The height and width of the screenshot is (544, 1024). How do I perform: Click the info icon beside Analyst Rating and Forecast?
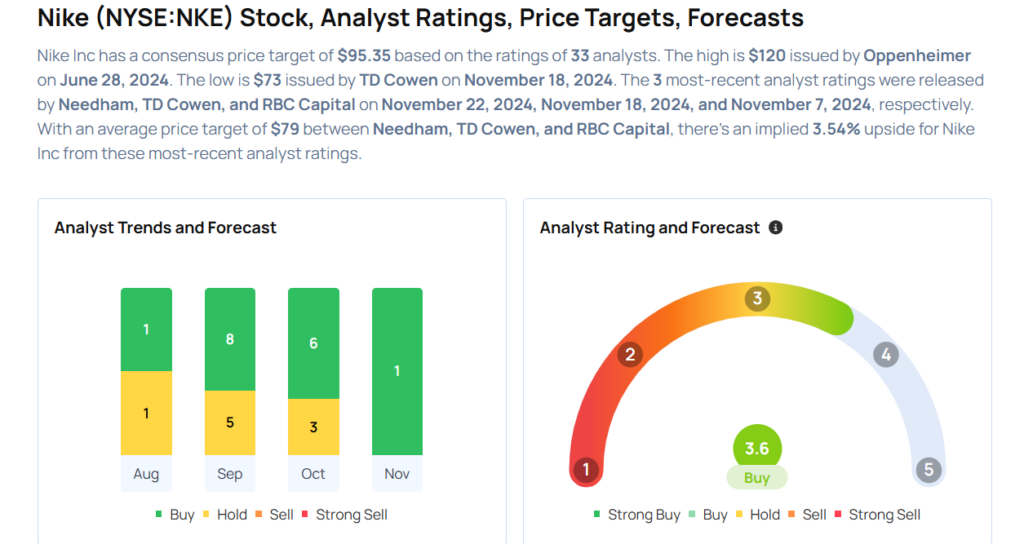pyautogui.click(x=775, y=228)
